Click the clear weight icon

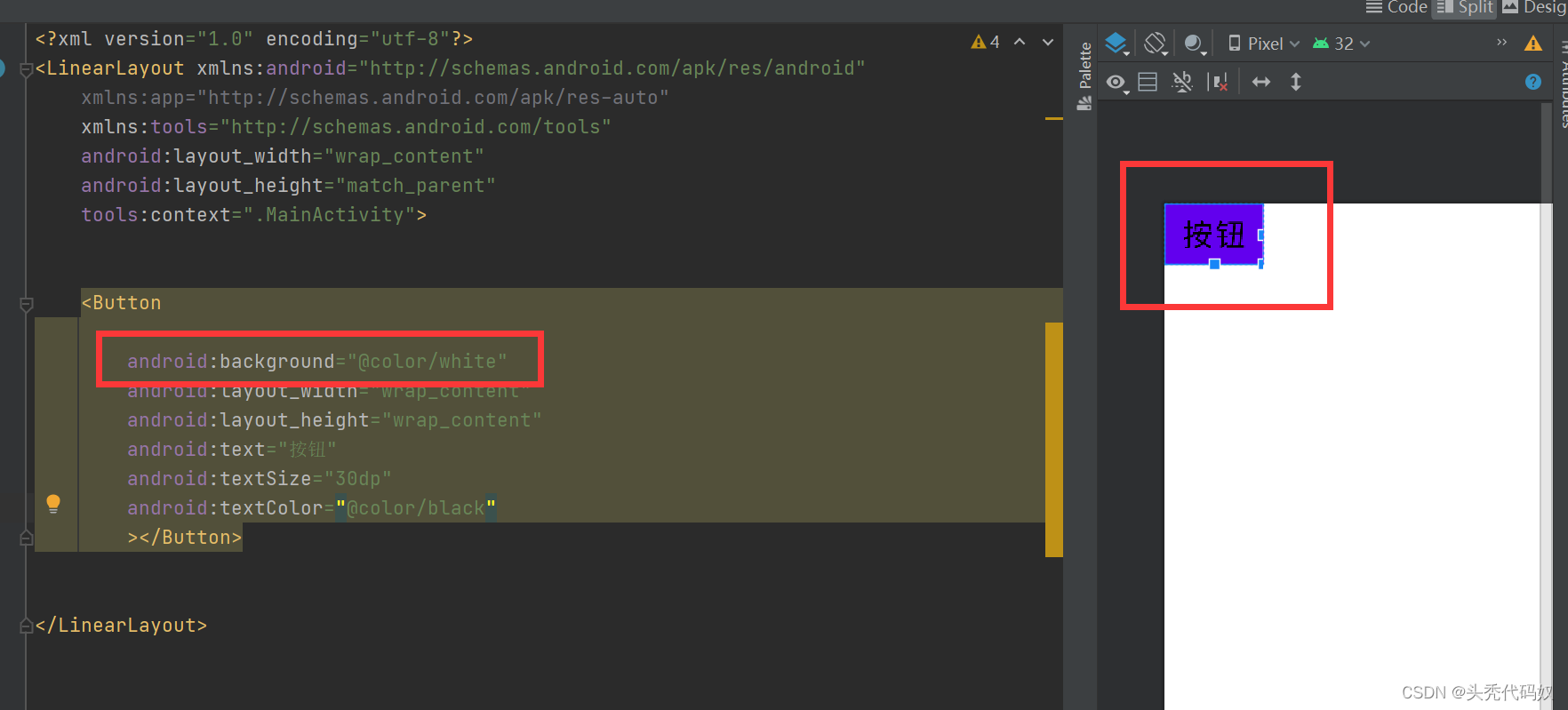[1218, 83]
